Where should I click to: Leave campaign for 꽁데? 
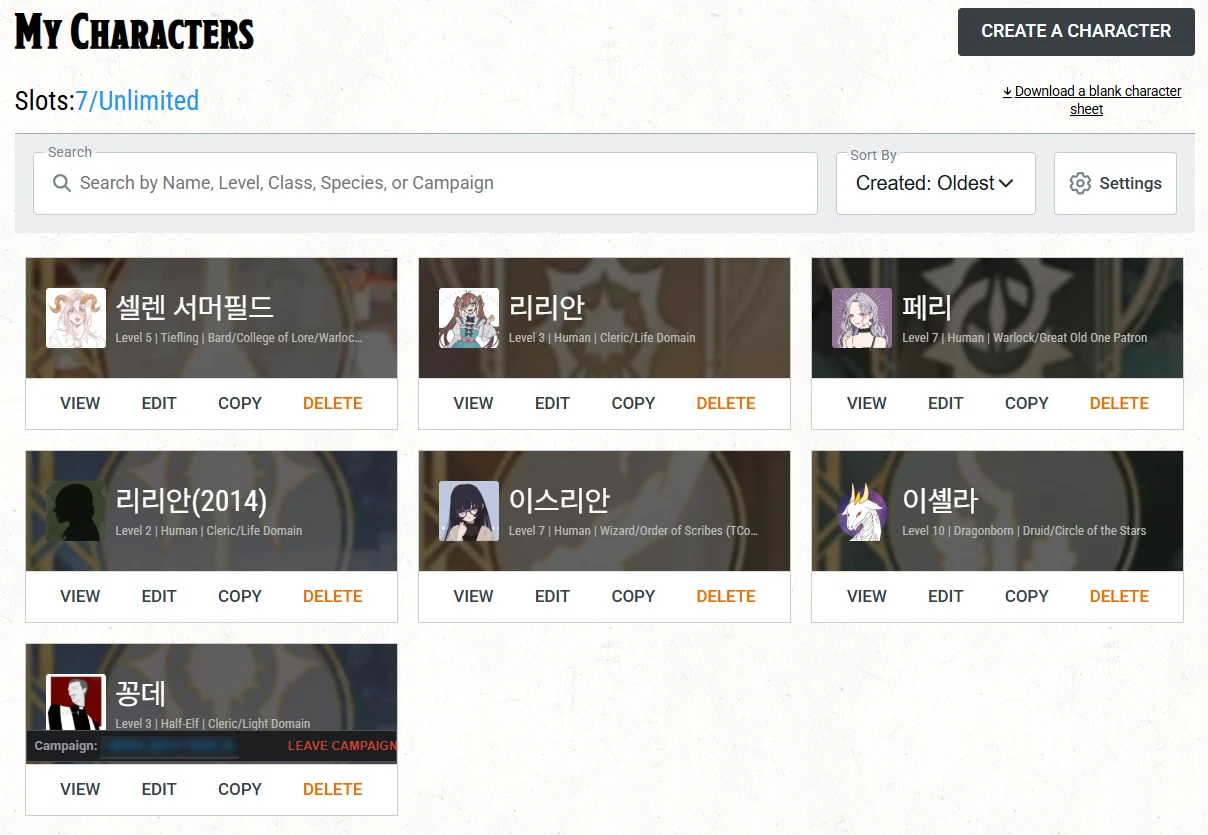coord(342,746)
